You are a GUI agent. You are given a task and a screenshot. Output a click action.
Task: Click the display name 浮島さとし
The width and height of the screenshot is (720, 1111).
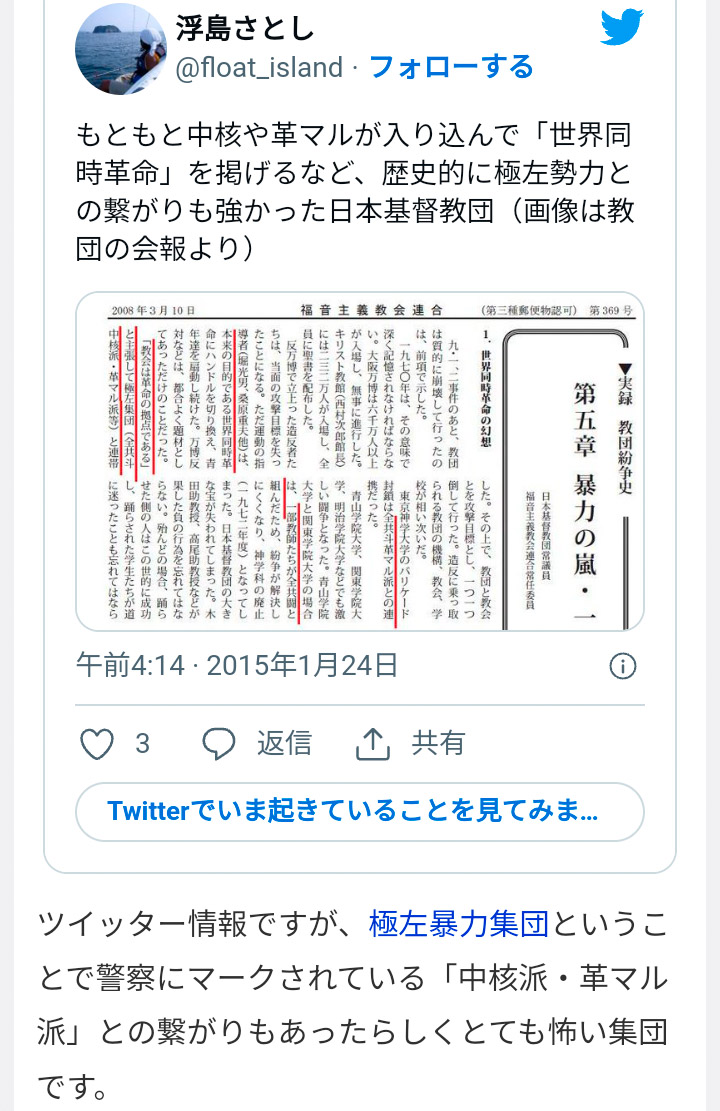(x=245, y=28)
